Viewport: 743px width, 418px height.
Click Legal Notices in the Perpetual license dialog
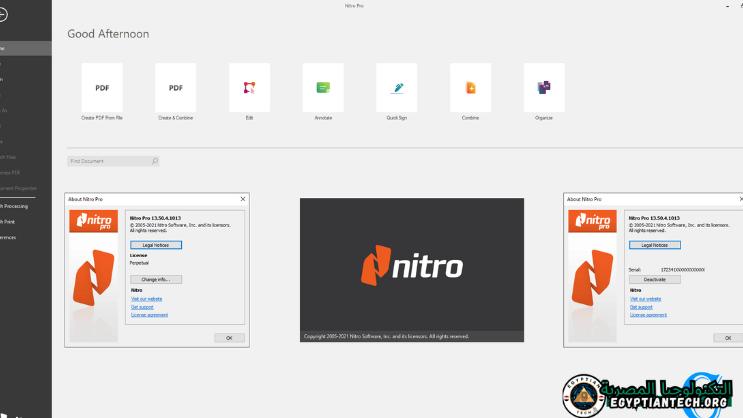click(156, 245)
